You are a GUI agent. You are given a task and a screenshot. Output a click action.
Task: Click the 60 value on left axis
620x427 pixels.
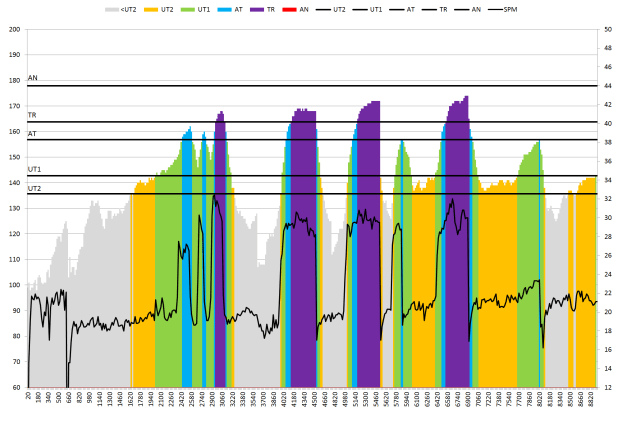coord(16,387)
